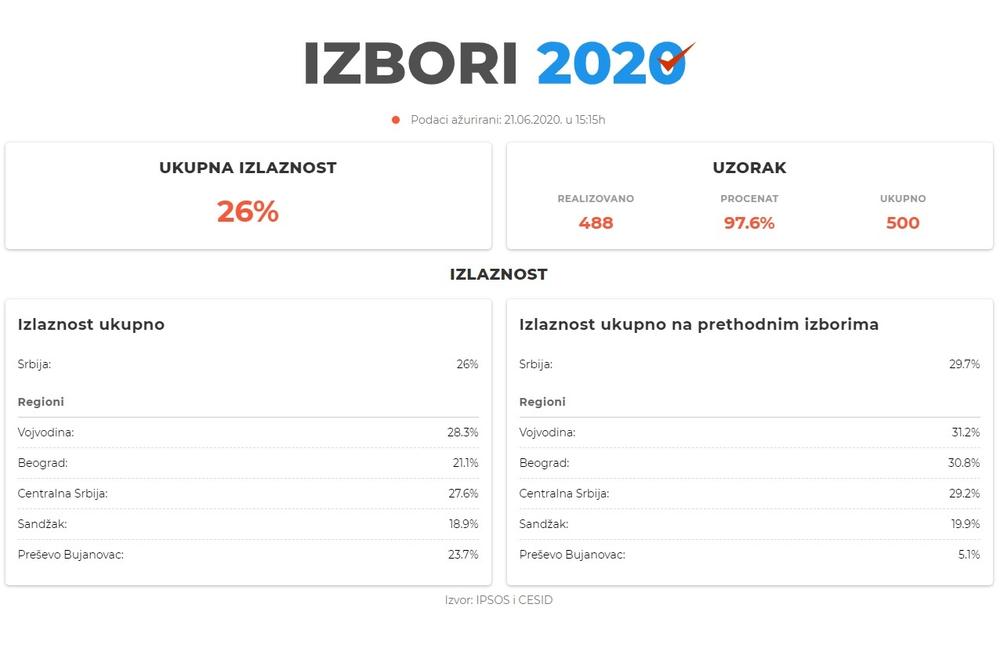Select the Vojvodina row in current turnout
Image resolution: width=1000 pixels, height=662 pixels.
248,432
